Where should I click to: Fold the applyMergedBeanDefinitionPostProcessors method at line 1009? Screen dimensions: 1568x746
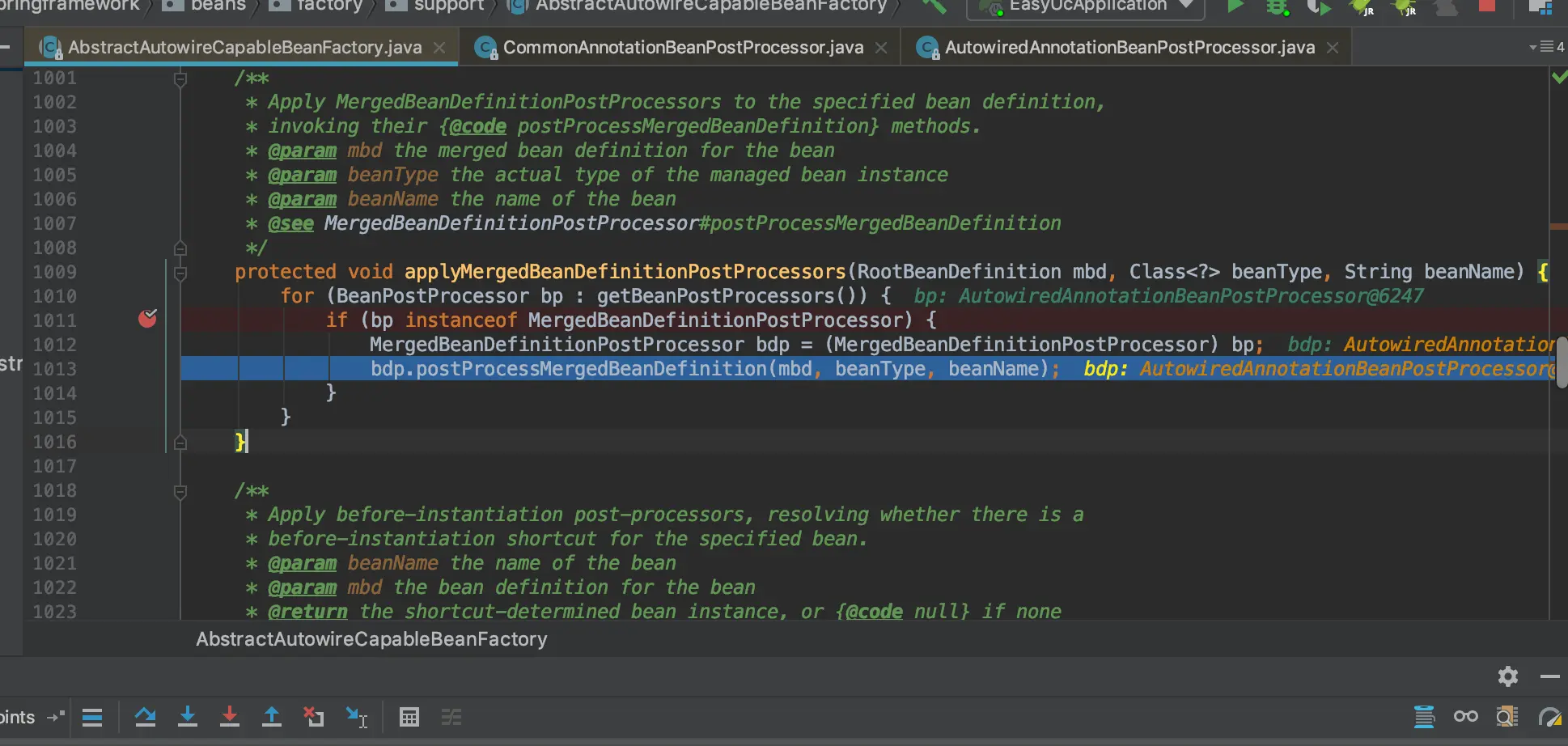point(180,273)
